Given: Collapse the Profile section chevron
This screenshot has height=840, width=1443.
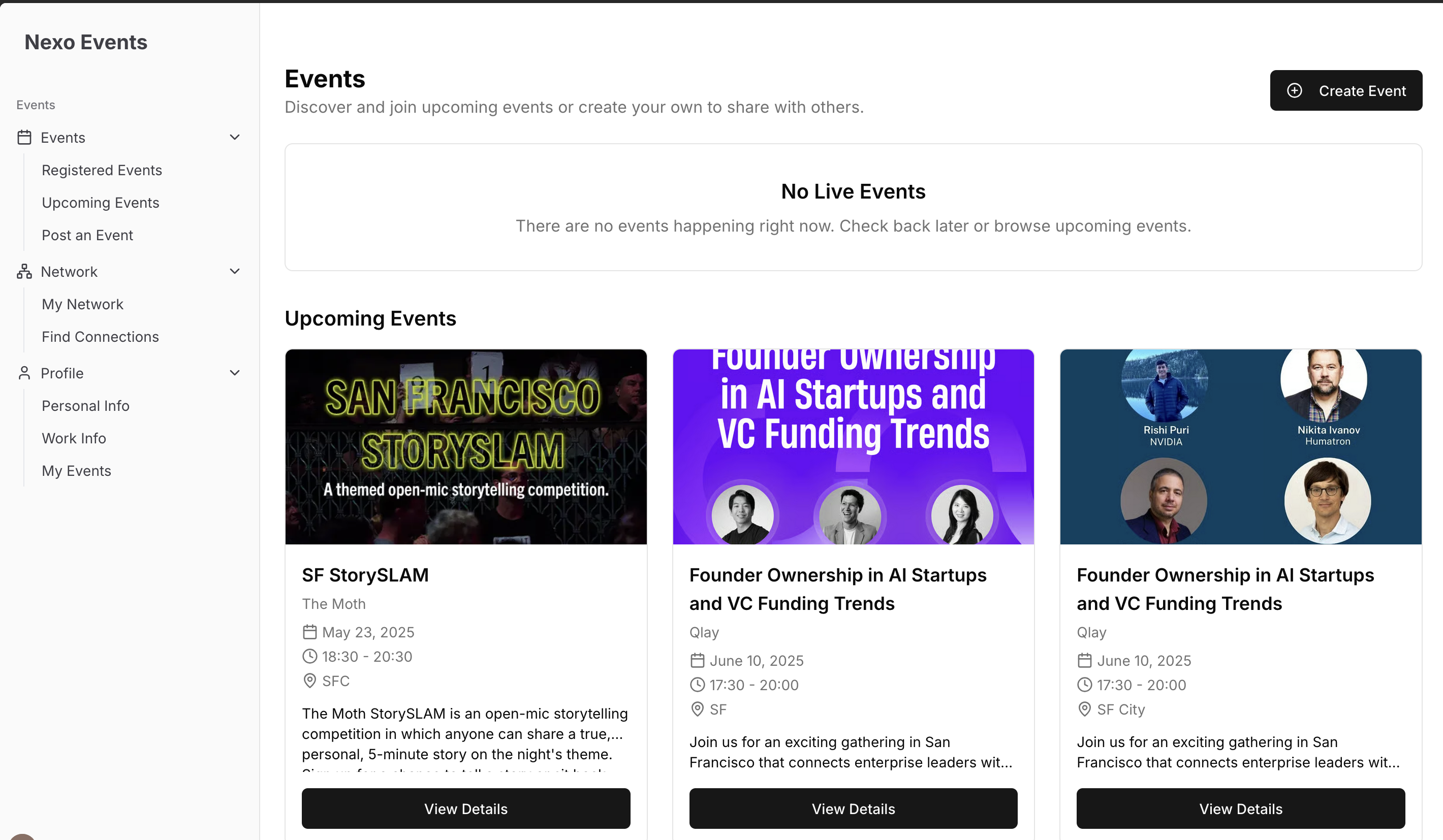Looking at the screenshot, I should (234, 373).
